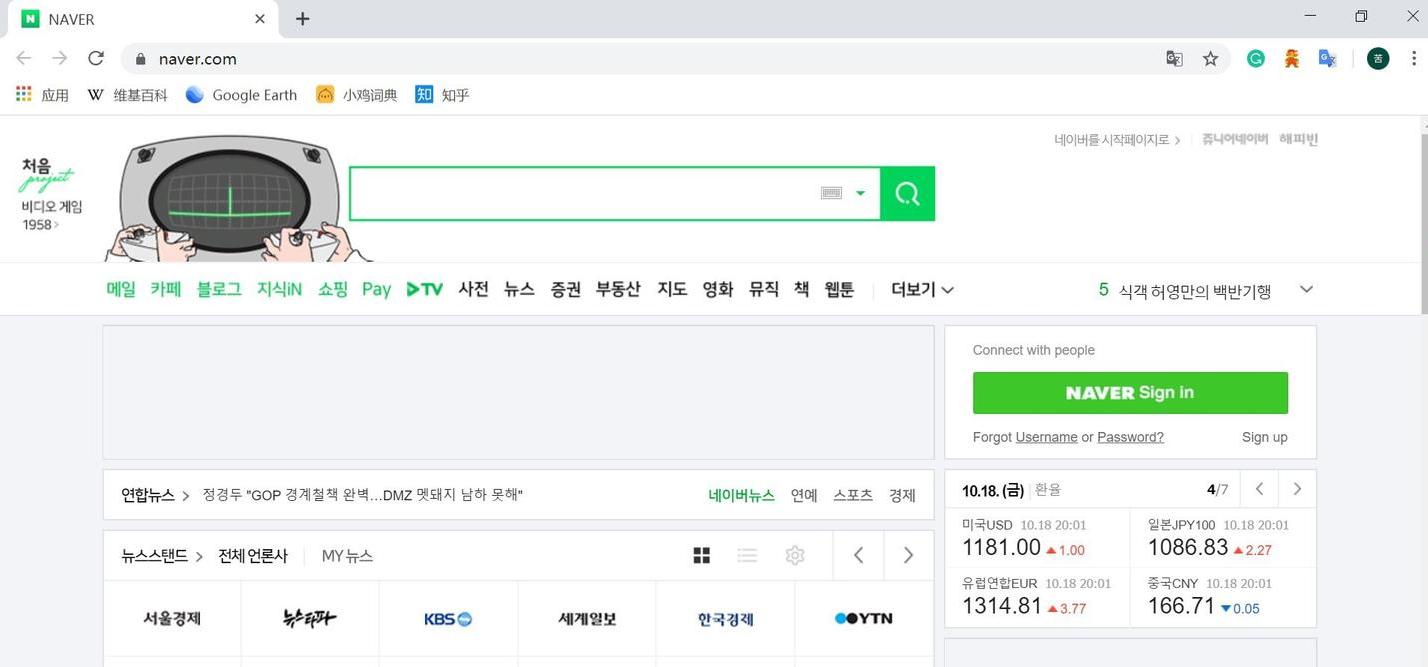This screenshot has height=667, width=1428.
Task: Open a new tab with the plus icon
Action: coord(302,19)
